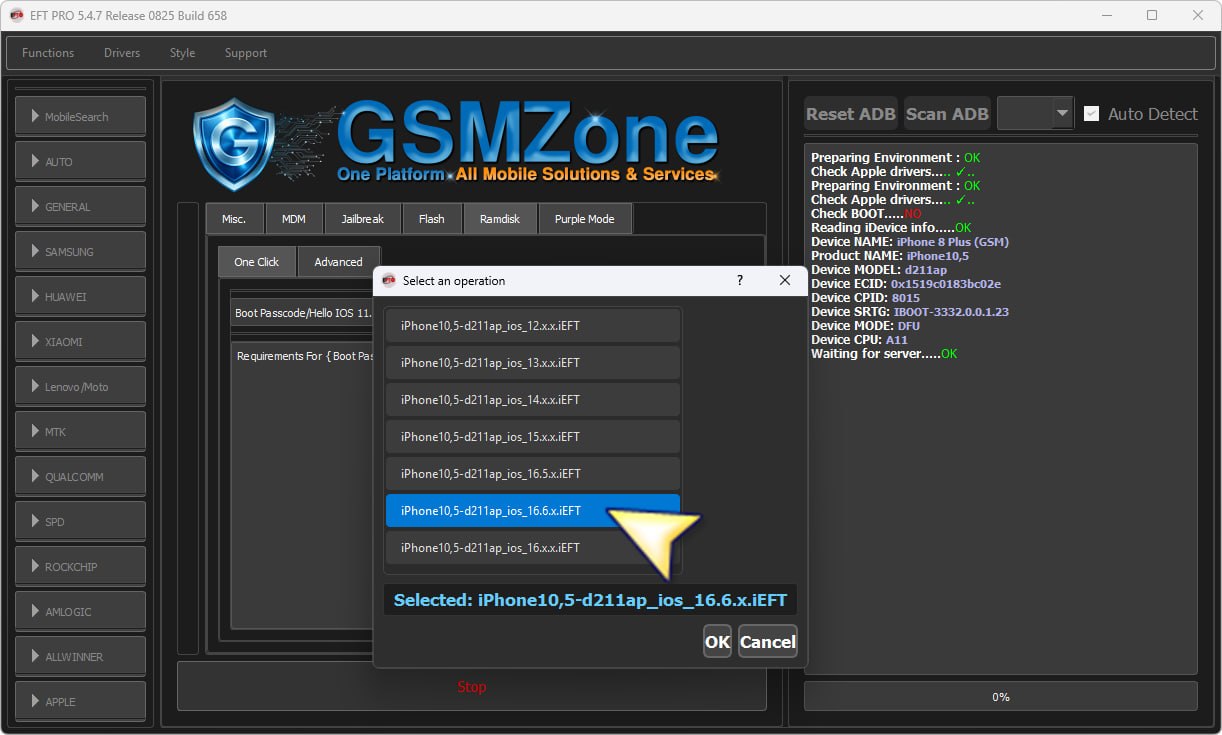Open the AMLOGIC sidebar section
Screen dimensions: 1222x735
80,611
